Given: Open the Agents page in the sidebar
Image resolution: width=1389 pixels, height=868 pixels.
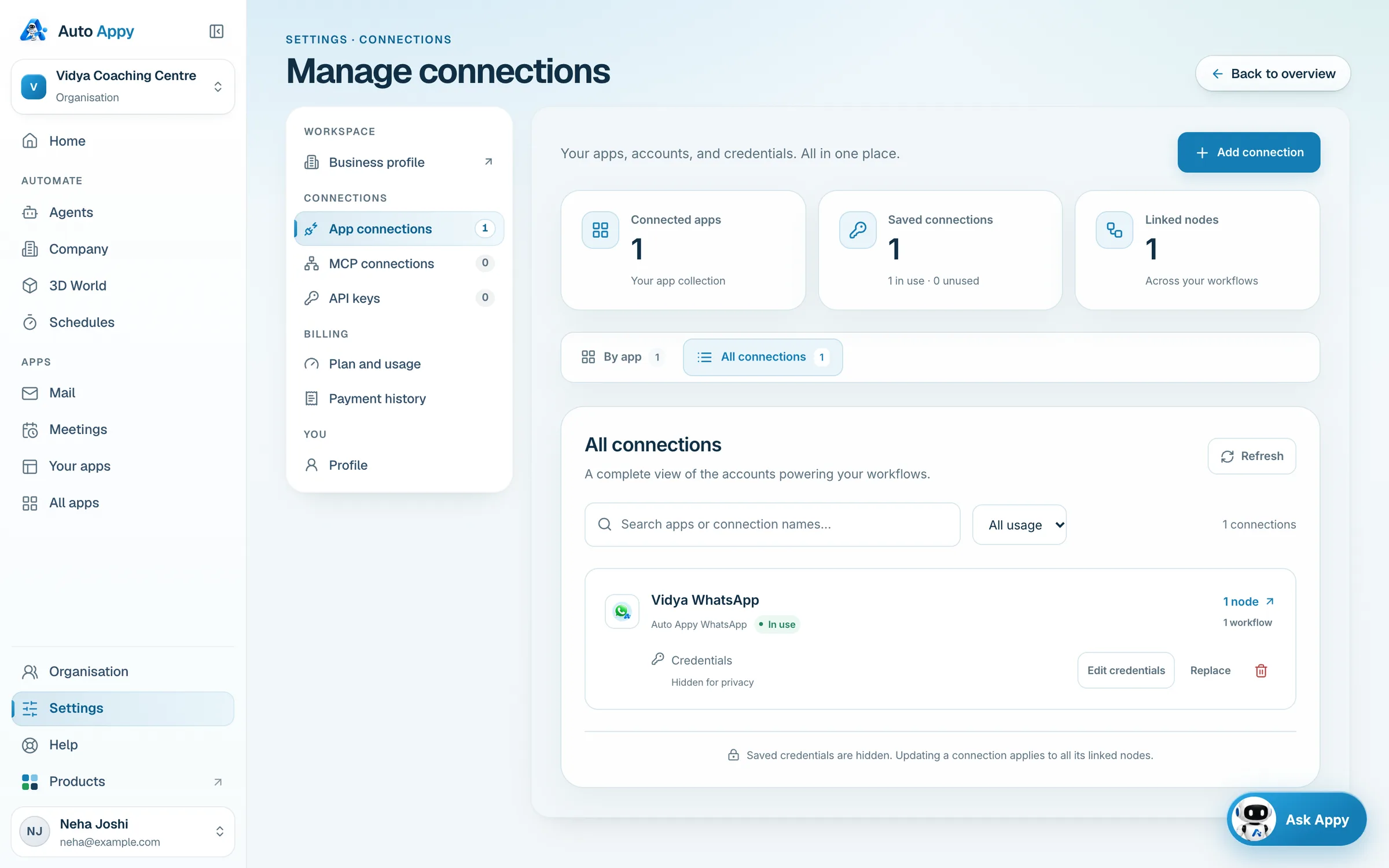Looking at the screenshot, I should (123, 212).
